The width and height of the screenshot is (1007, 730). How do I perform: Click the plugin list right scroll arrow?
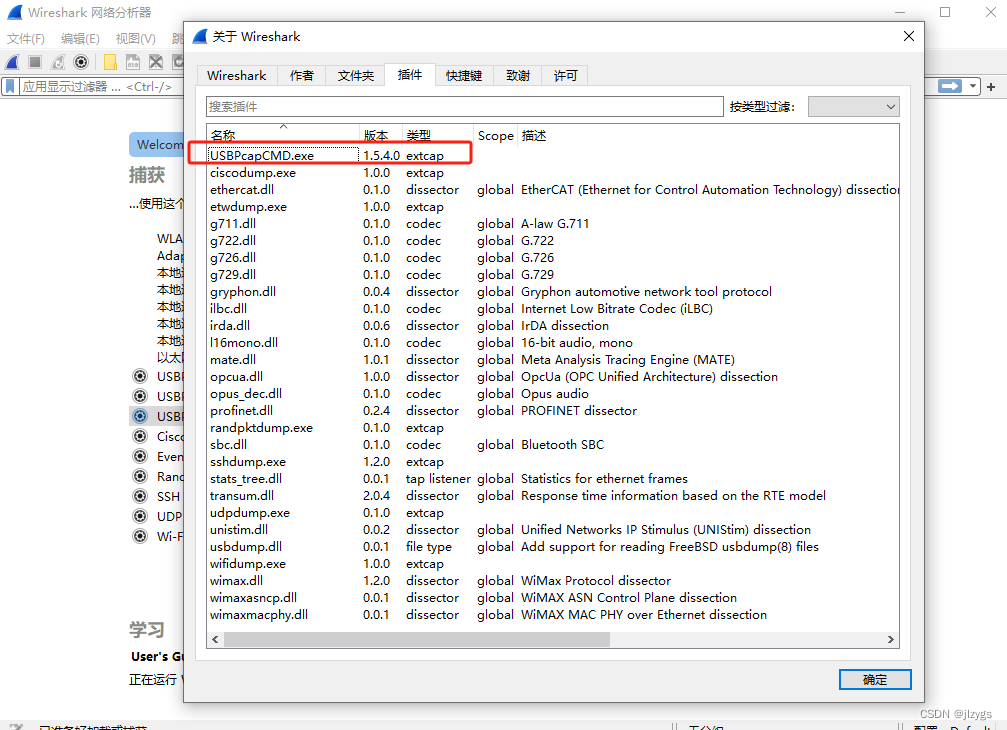[890, 639]
